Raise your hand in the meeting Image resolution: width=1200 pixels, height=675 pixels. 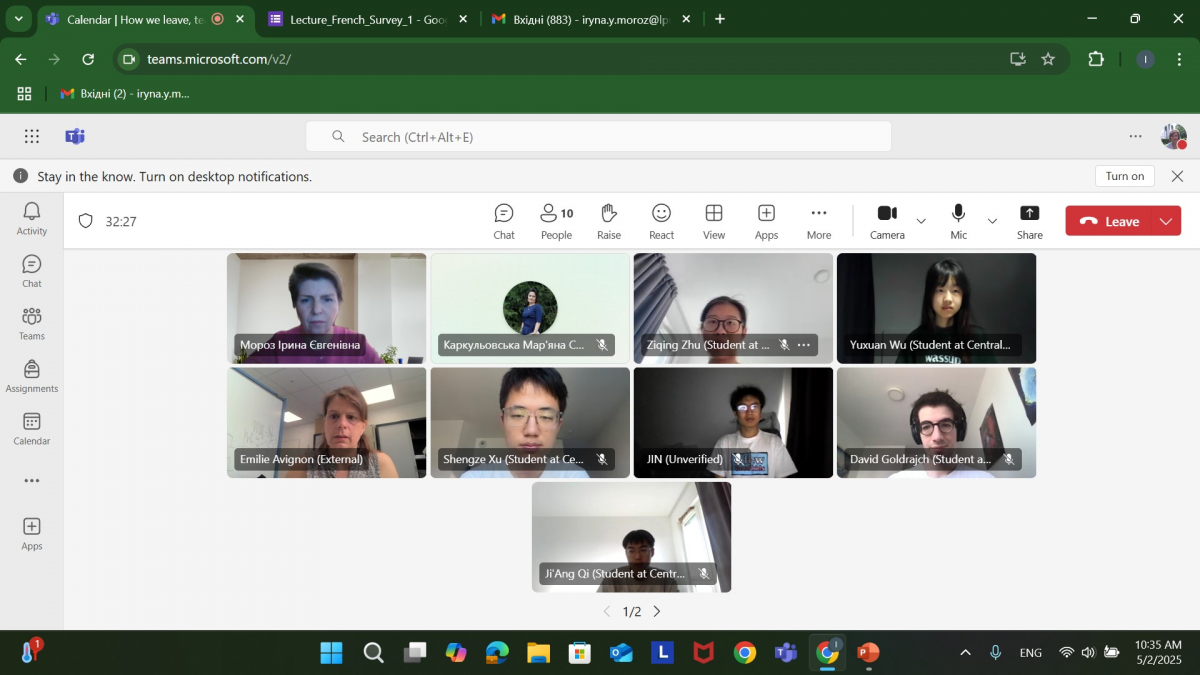tap(609, 221)
